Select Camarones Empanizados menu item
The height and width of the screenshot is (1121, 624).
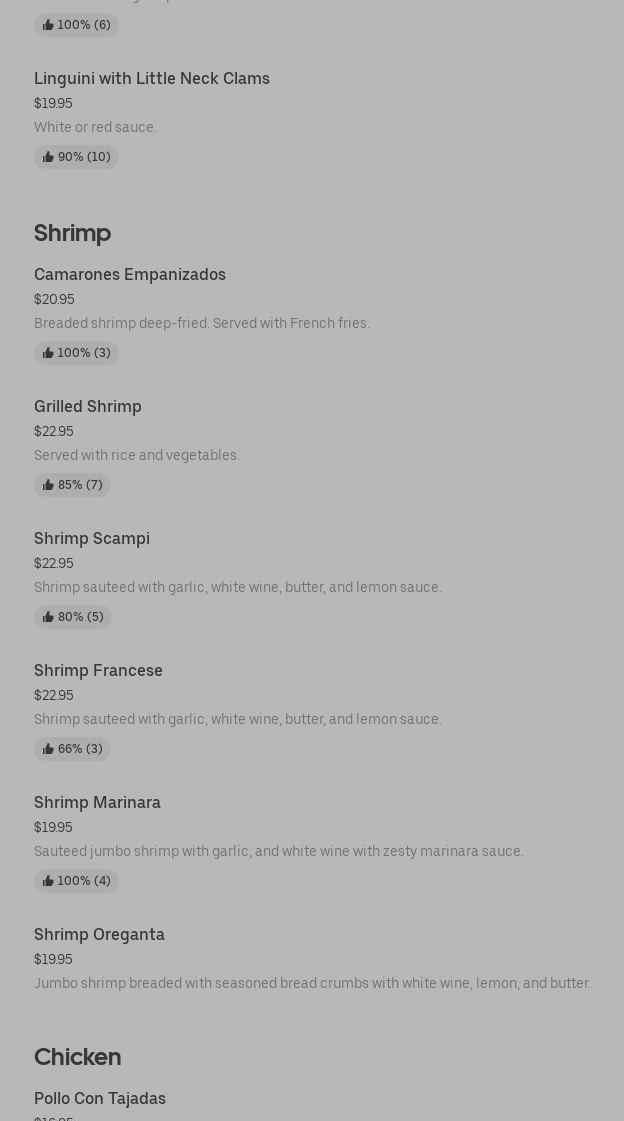point(130,274)
